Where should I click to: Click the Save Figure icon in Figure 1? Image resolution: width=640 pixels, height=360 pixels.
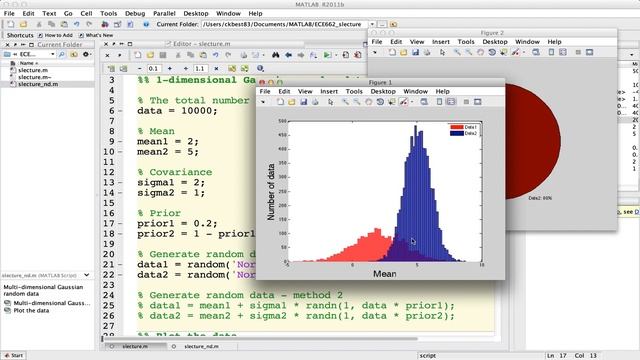click(x=303, y=102)
